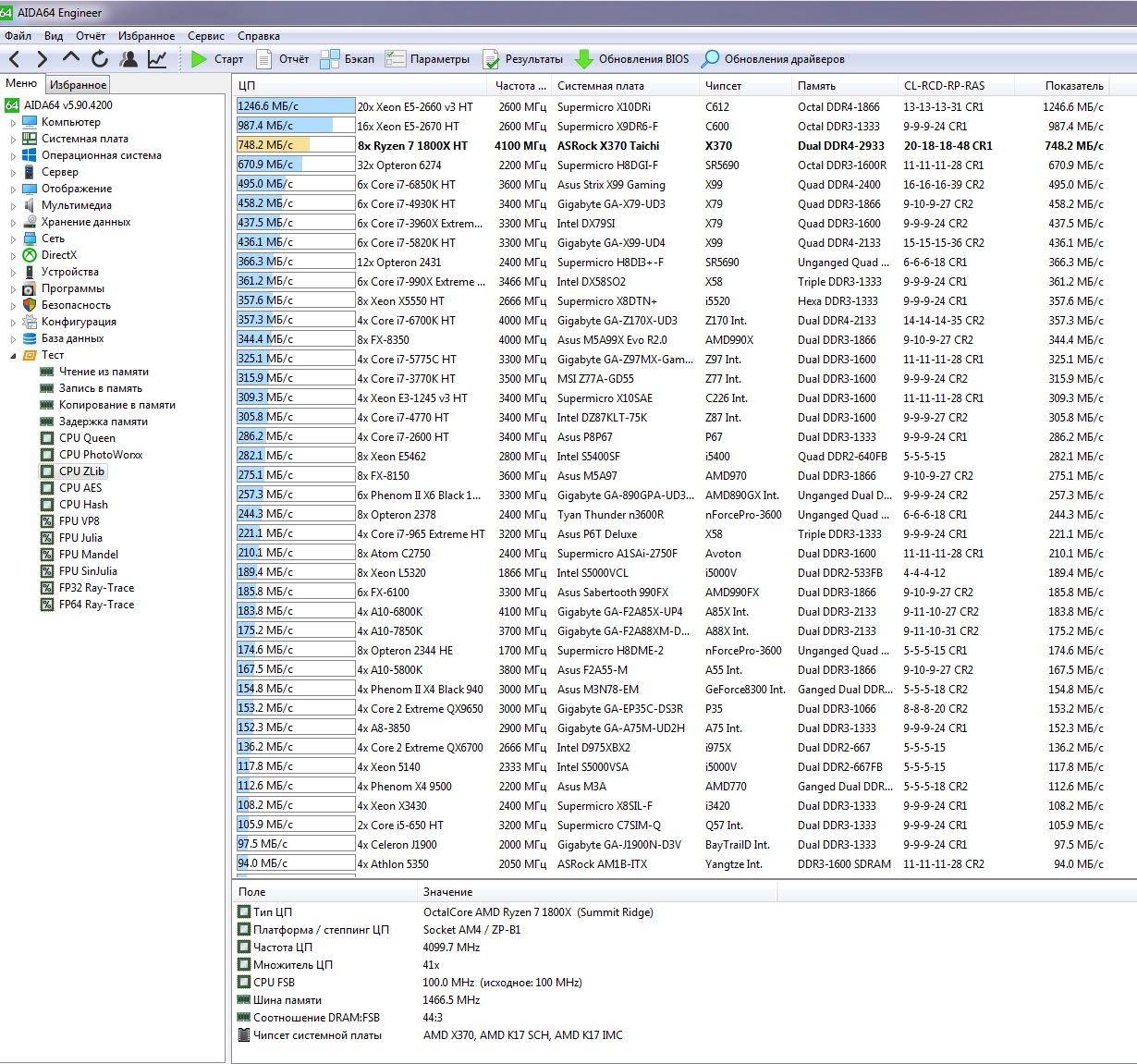
Task: Switch to the Избранное sidebar tab
Action: click(x=79, y=84)
